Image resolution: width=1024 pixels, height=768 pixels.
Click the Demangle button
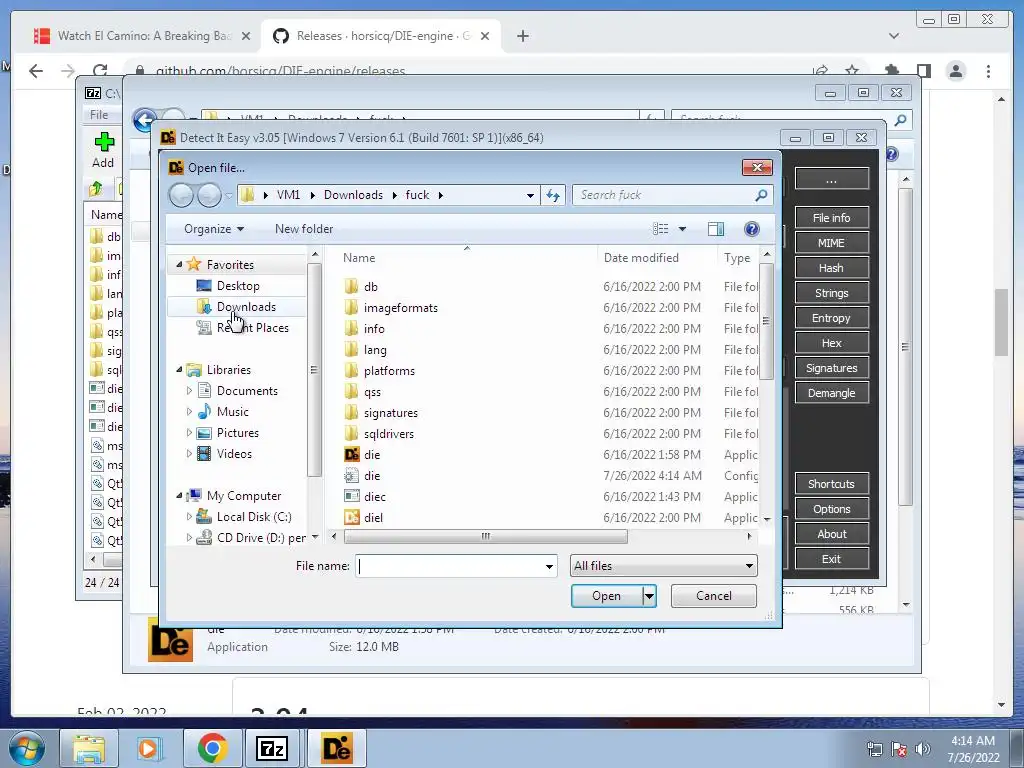point(831,393)
